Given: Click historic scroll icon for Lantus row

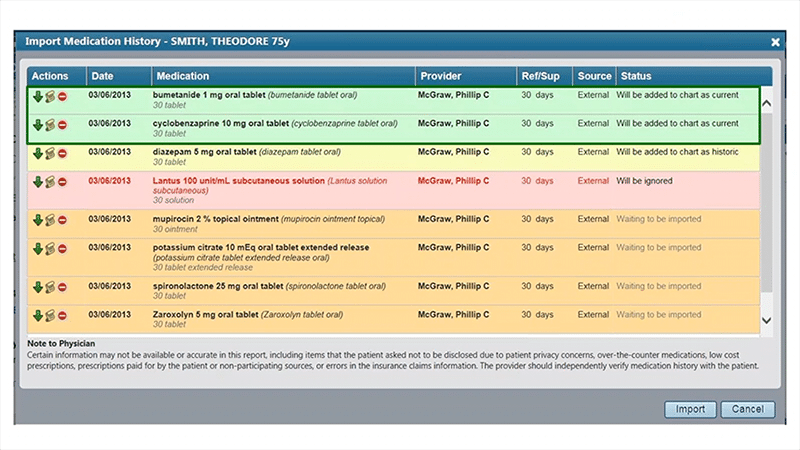Looking at the screenshot, I should (50, 182).
